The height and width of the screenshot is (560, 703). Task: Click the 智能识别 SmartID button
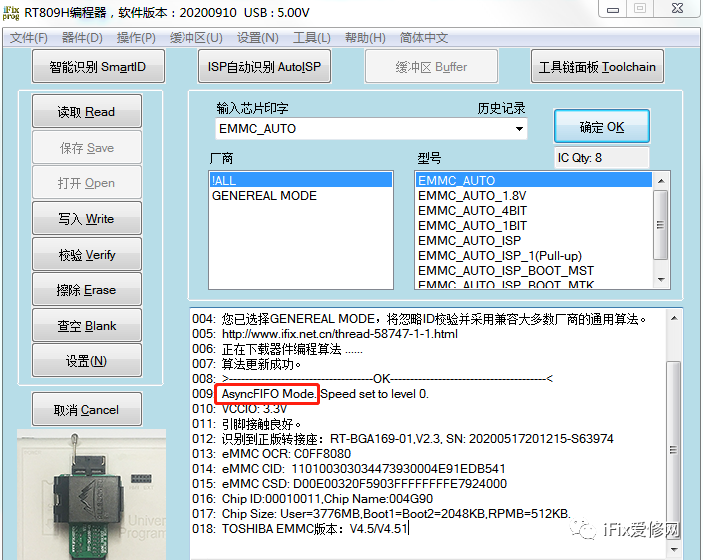[x=98, y=66]
